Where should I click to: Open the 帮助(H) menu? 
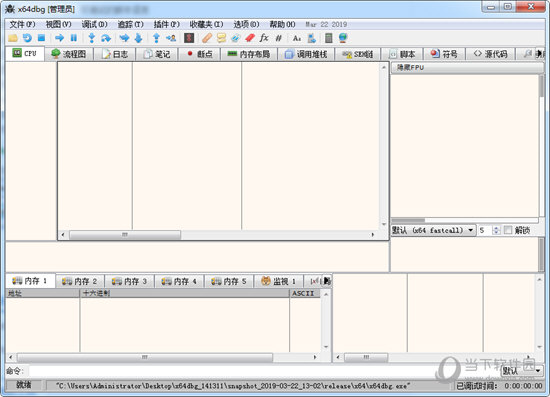(x=282, y=24)
